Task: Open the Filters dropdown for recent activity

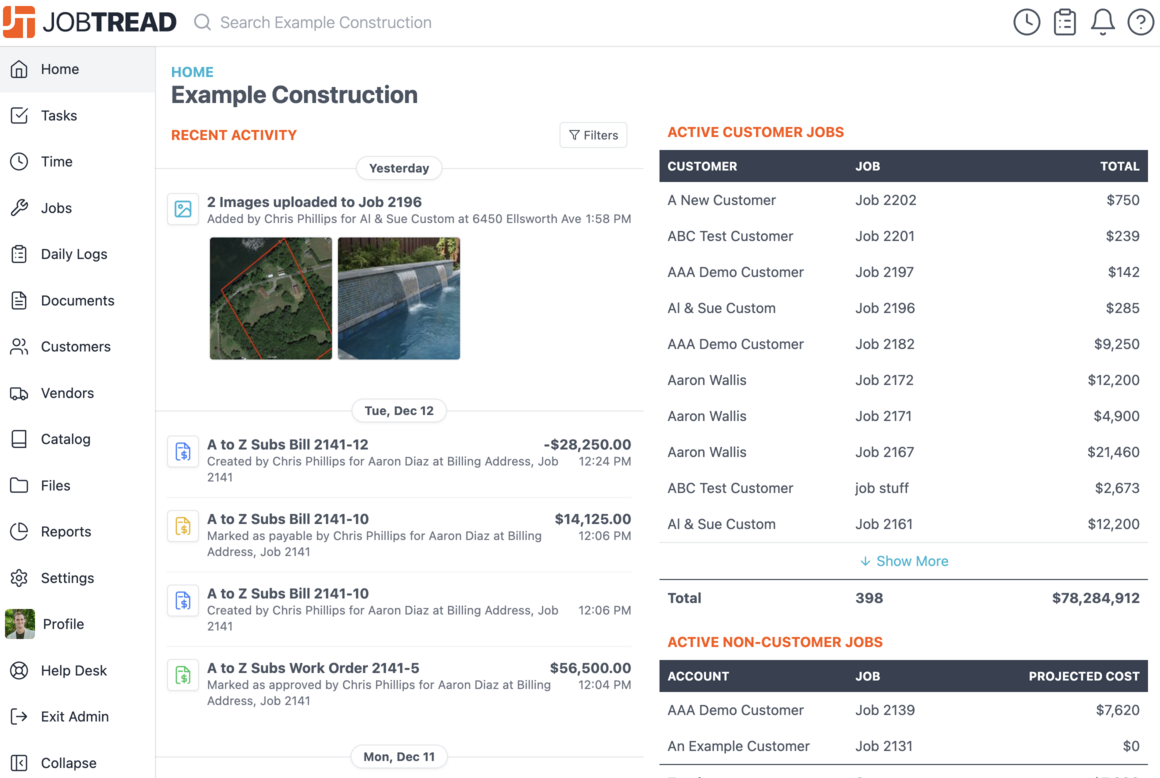Action: click(593, 135)
